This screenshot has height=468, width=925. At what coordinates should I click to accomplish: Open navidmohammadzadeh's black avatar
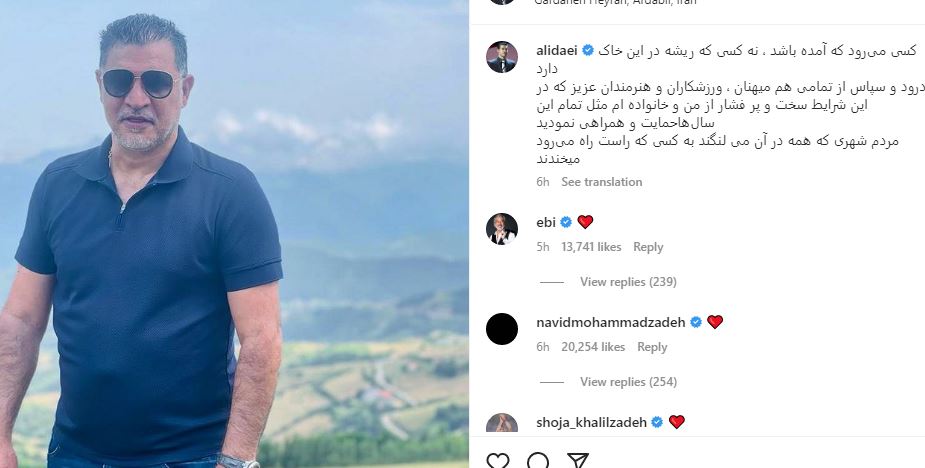[x=501, y=329]
